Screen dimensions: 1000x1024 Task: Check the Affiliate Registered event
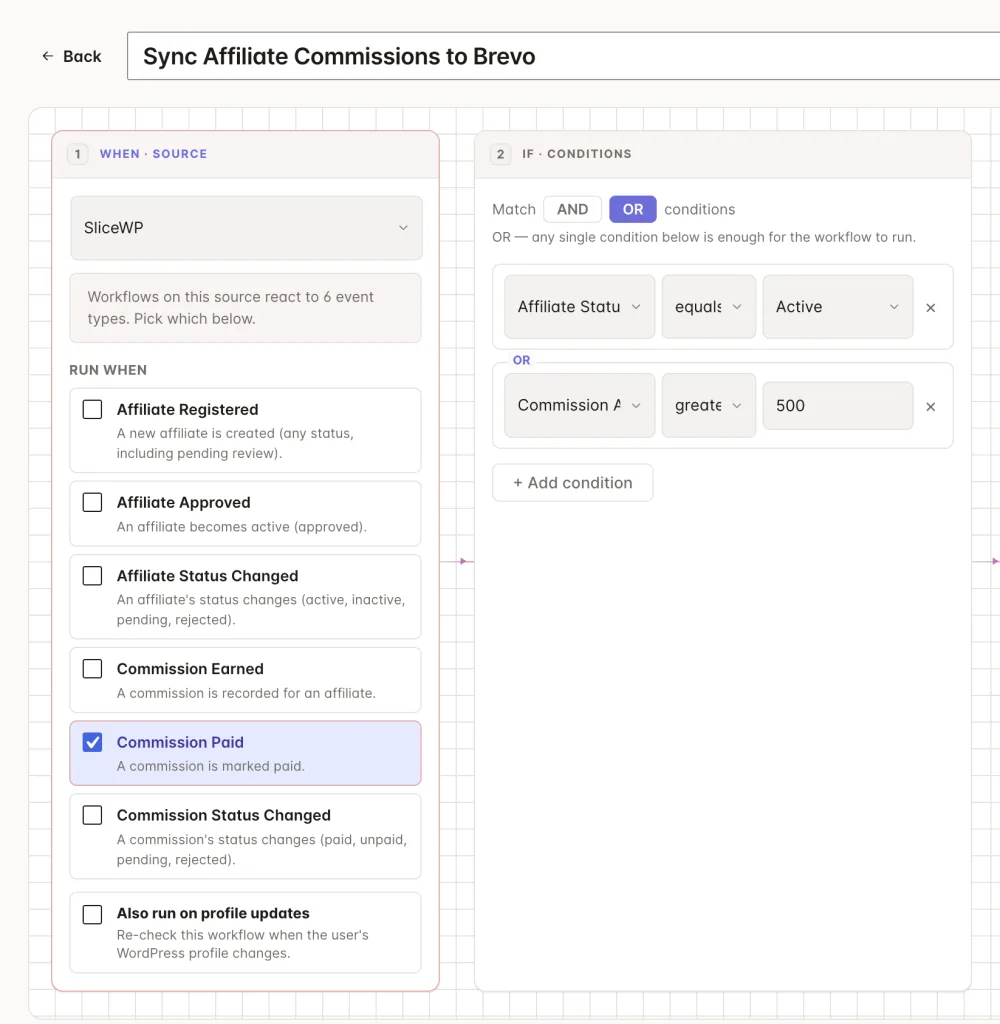pyautogui.click(x=92, y=409)
